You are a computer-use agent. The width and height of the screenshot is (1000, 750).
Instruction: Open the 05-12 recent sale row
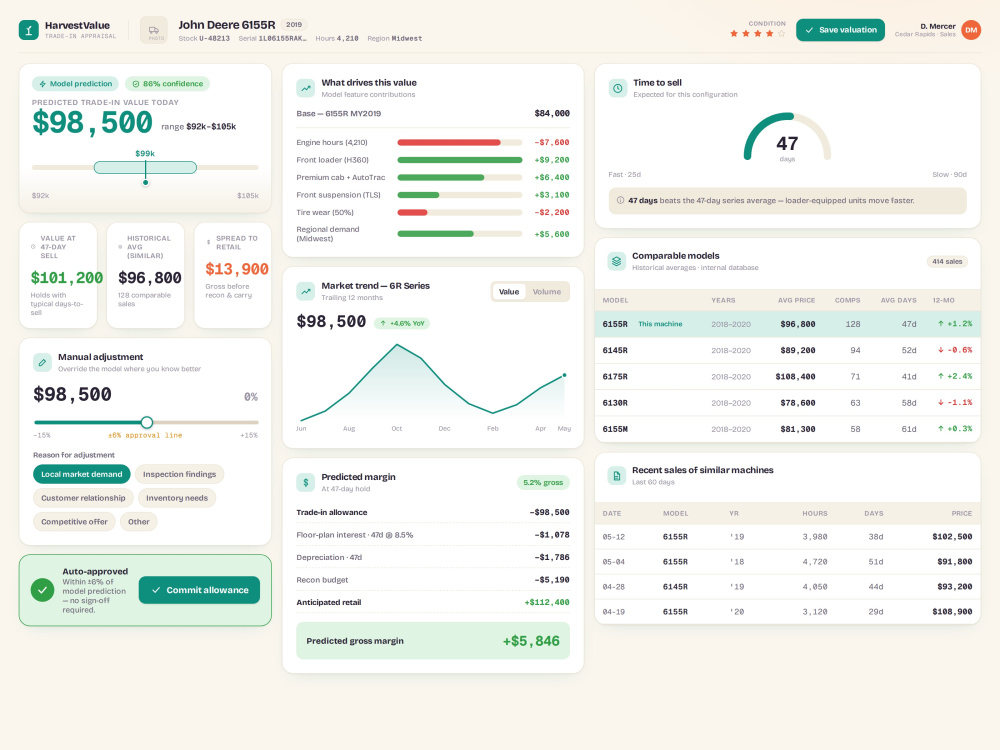tap(787, 536)
